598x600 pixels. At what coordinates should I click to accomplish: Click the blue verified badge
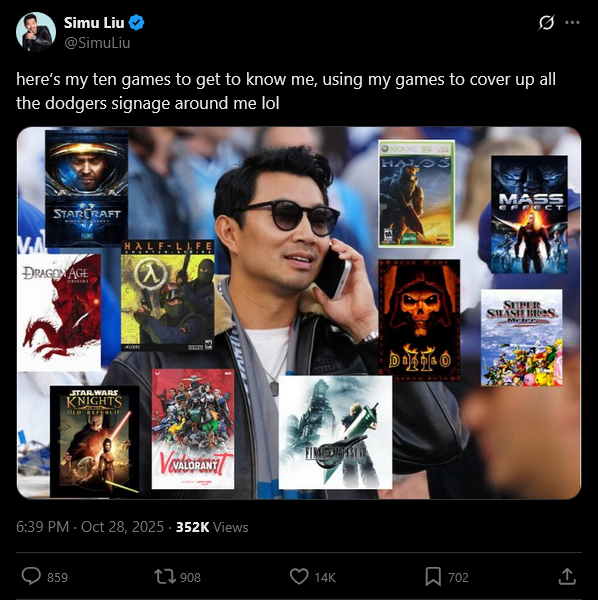pos(136,23)
